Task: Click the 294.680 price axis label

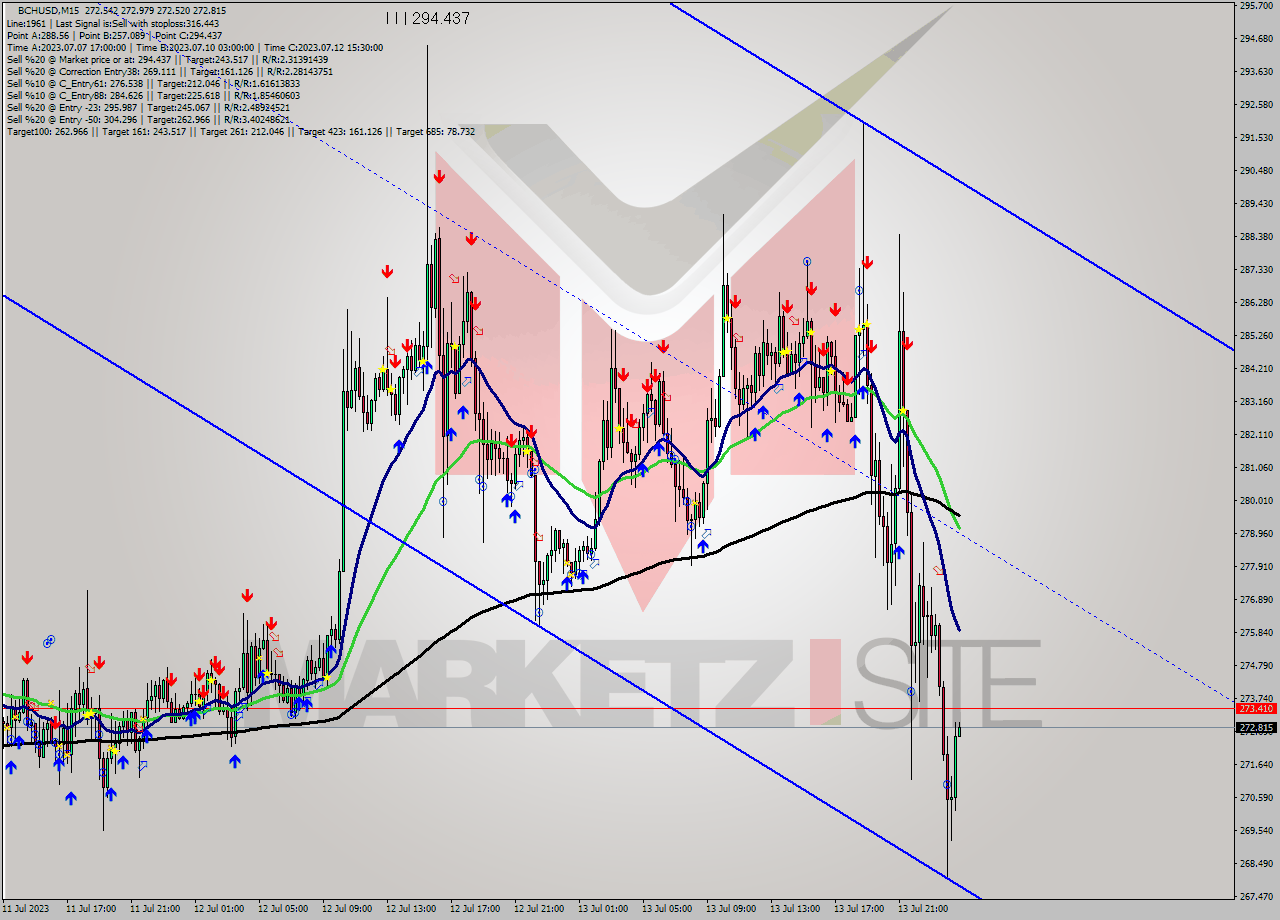Action: click(x=1256, y=39)
